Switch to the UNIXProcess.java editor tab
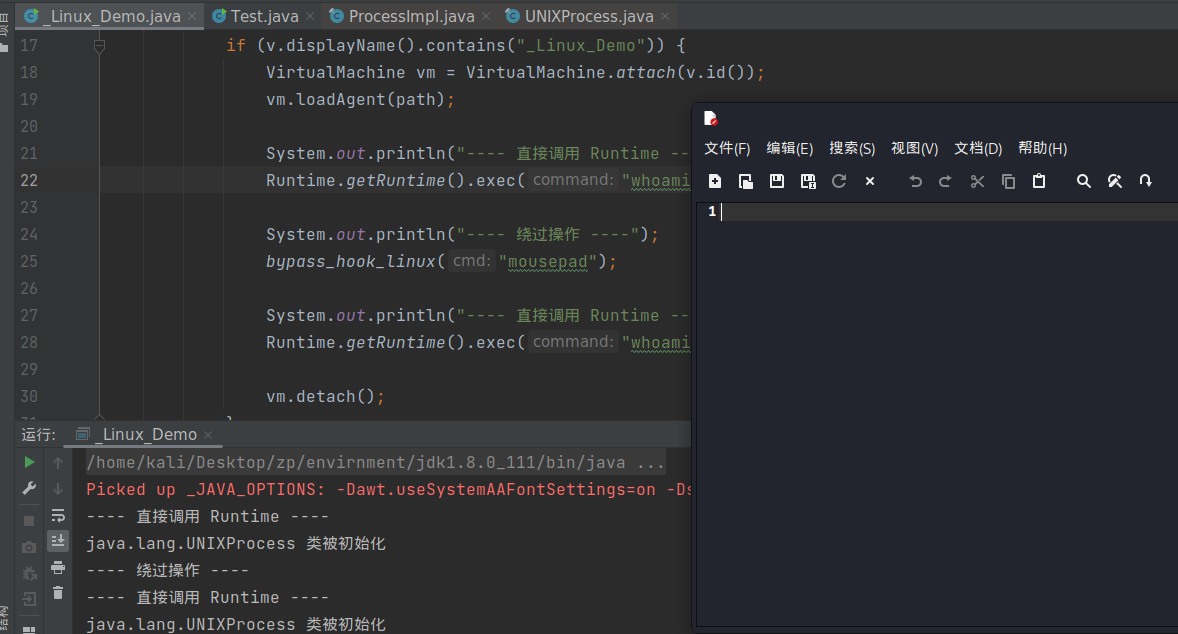Viewport: 1178px width, 634px height. pyautogui.click(x=588, y=17)
